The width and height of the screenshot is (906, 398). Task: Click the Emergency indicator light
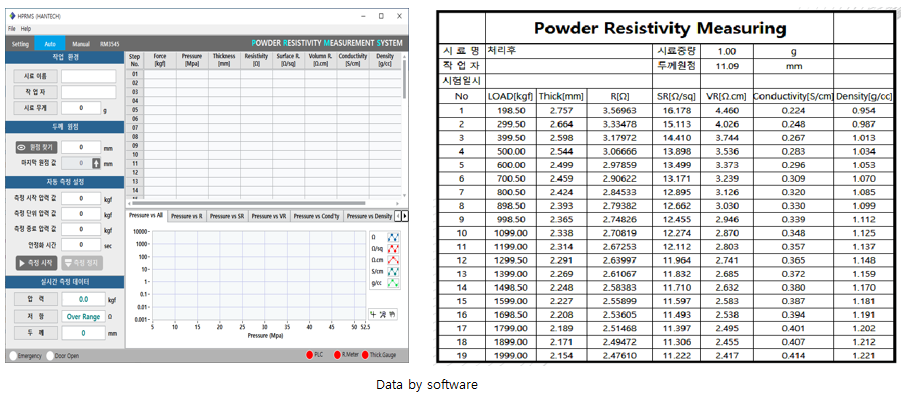tap(13, 356)
